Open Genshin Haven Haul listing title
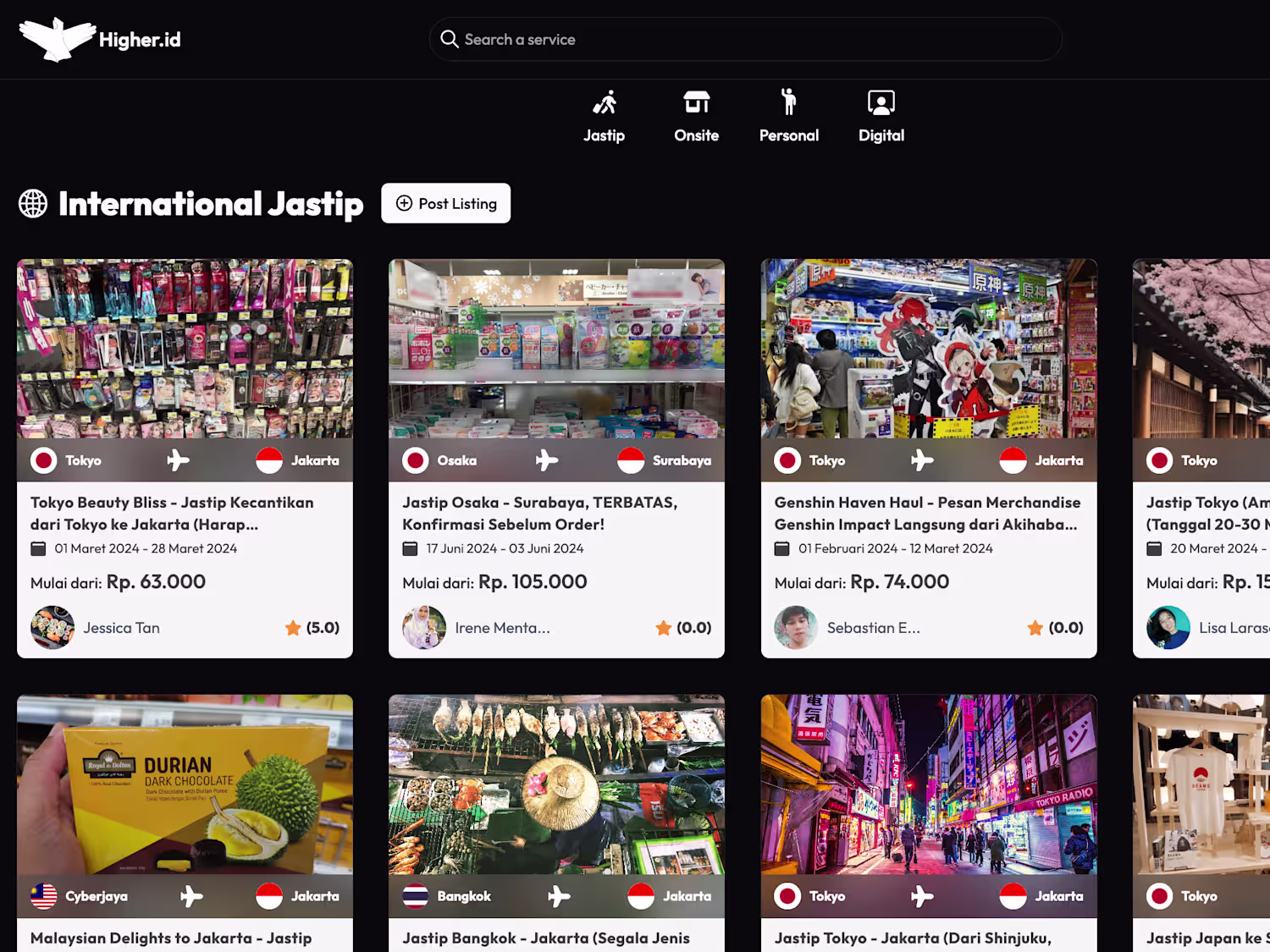 point(928,514)
